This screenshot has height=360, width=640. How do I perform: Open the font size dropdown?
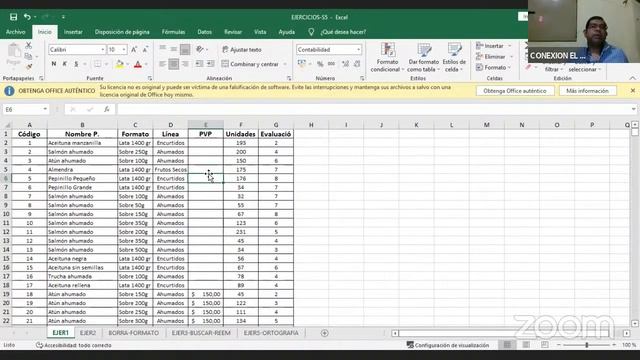(124, 49)
